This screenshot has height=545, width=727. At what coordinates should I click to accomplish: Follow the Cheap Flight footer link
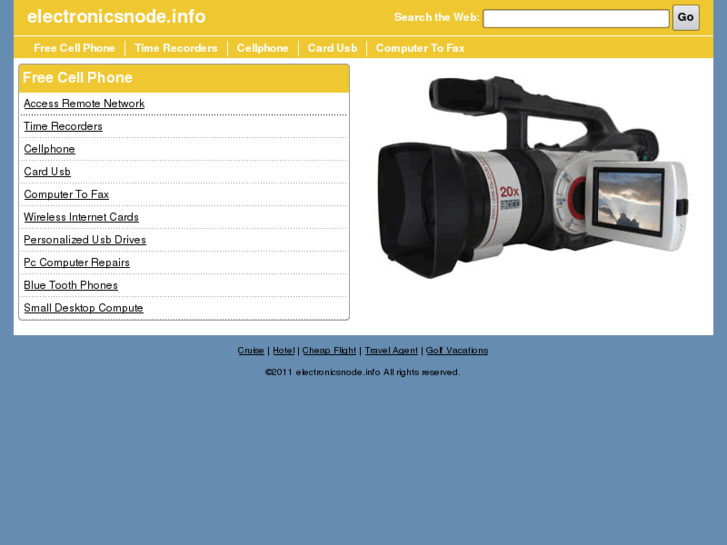329,351
